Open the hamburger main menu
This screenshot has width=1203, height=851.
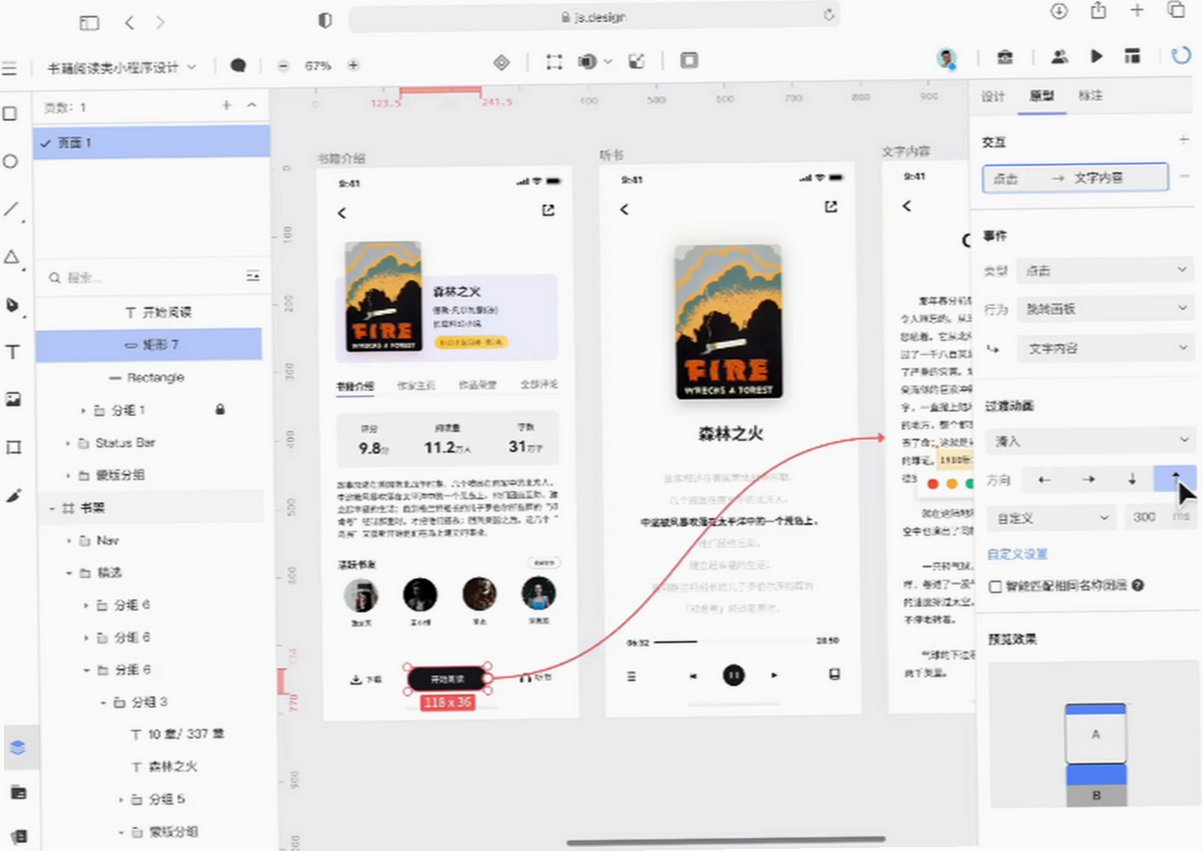[9, 67]
